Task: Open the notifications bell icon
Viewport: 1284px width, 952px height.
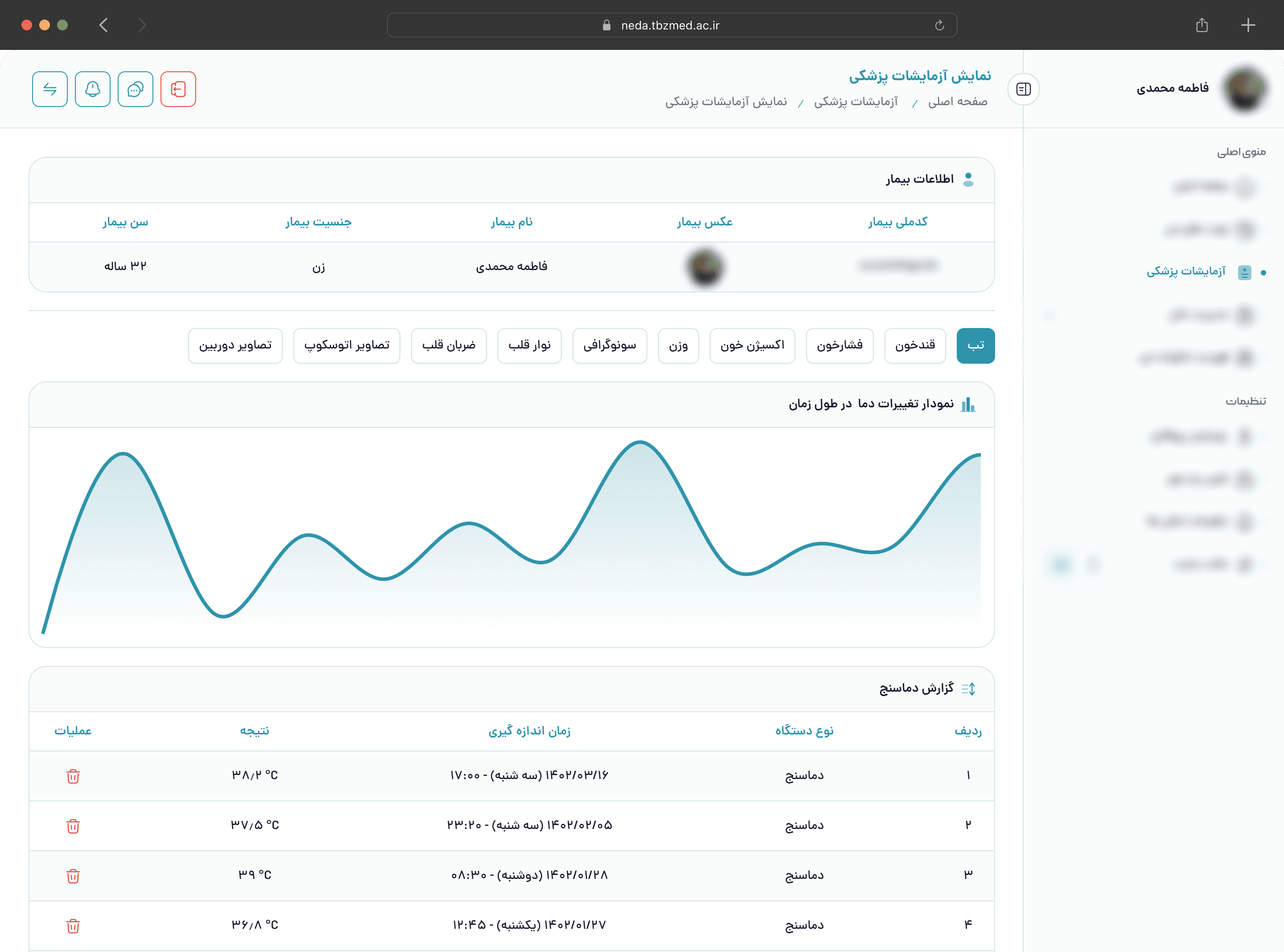Action: tap(93, 89)
